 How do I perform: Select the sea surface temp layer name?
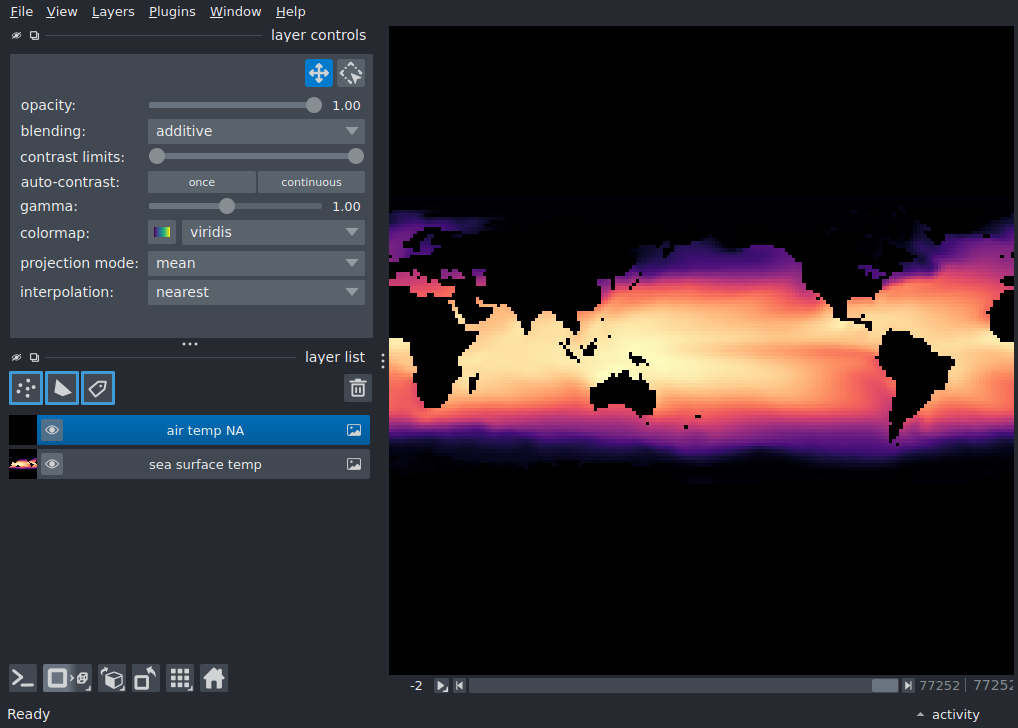pos(205,464)
